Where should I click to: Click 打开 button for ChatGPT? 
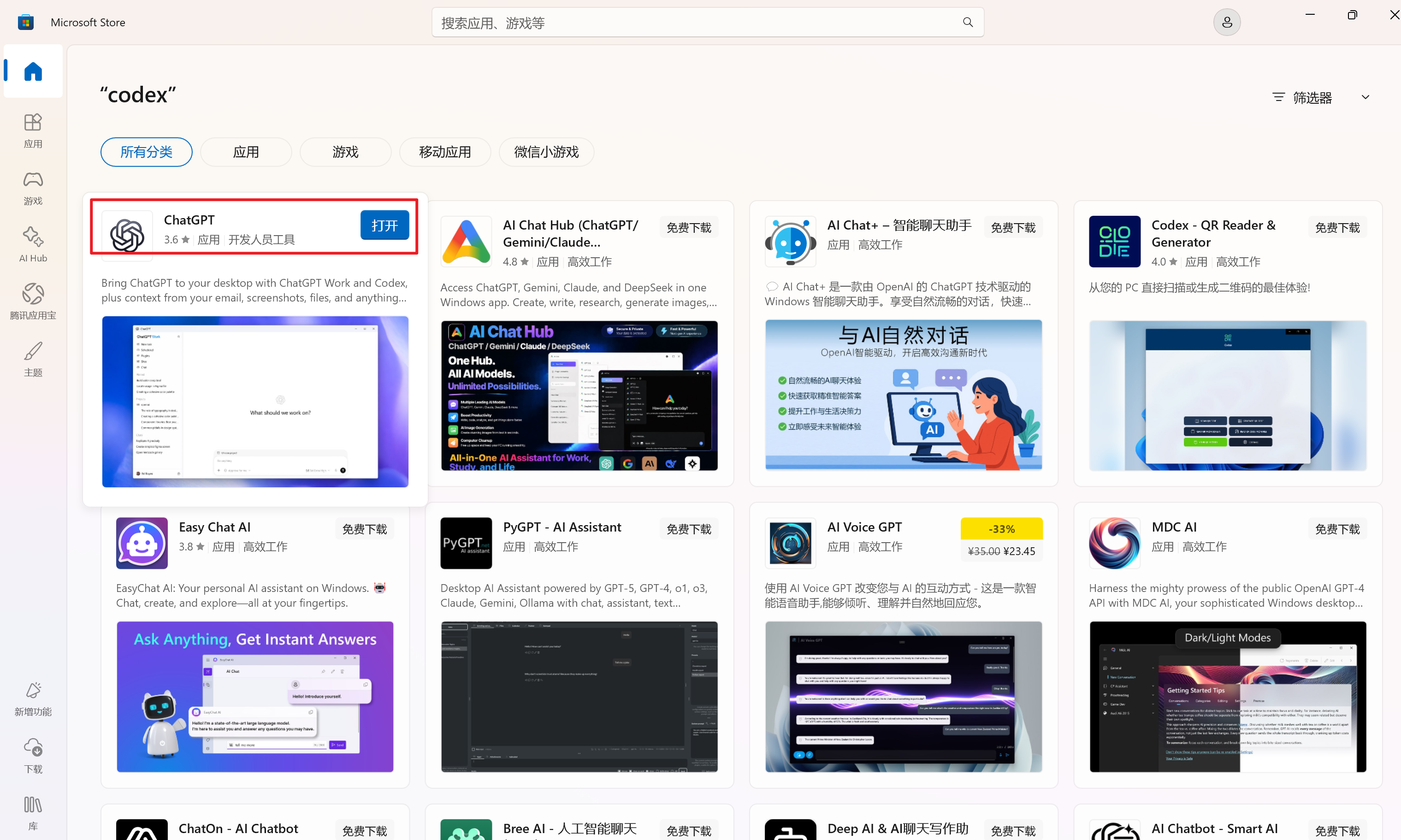(385, 225)
